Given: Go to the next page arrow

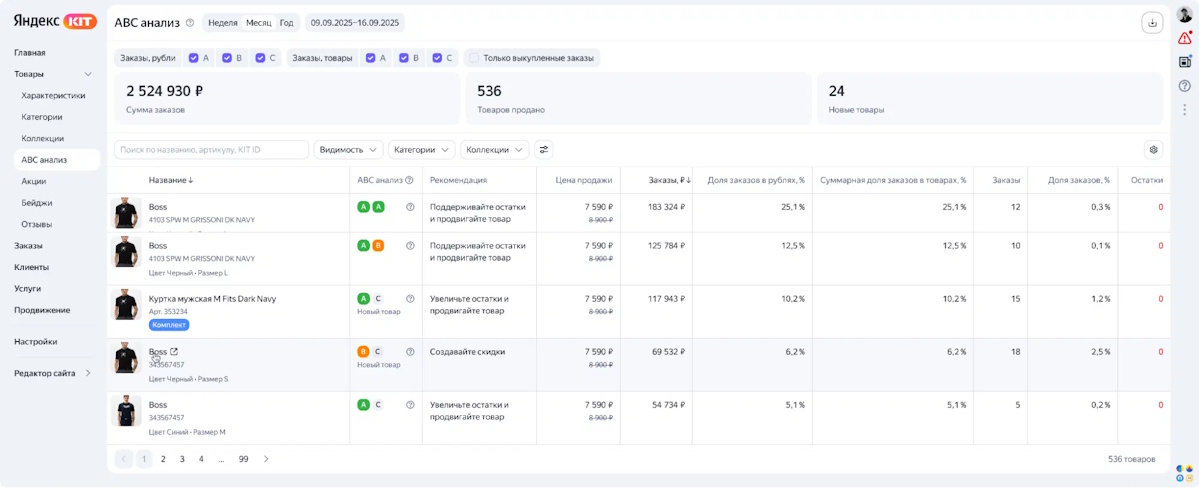Looking at the screenshot, I should coord(266,459).
